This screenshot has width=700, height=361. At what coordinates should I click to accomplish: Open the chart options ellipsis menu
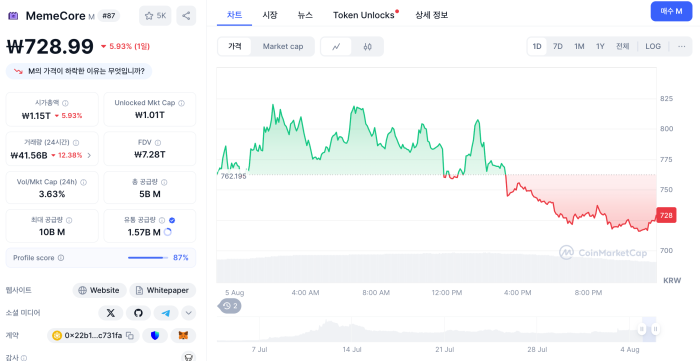[x=682, y=46]
